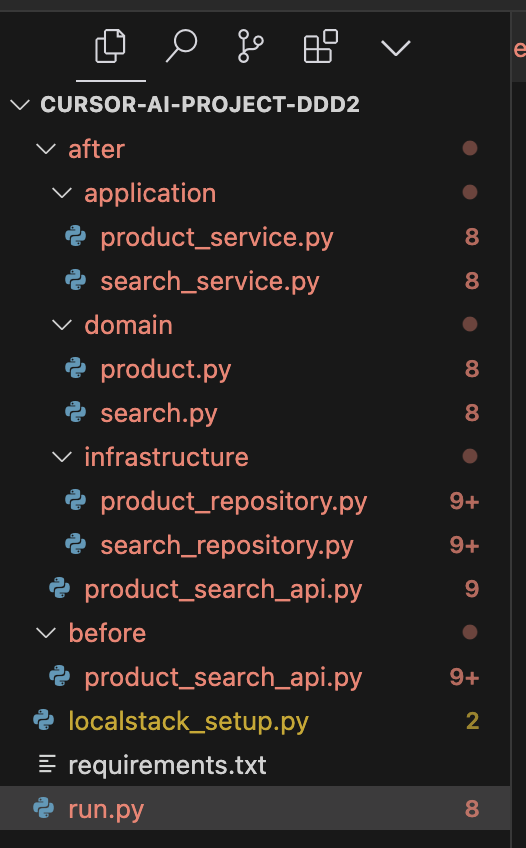The image size is (526, 848).
Task: Collapse the after folder chevron
Action: coord(46,149)
